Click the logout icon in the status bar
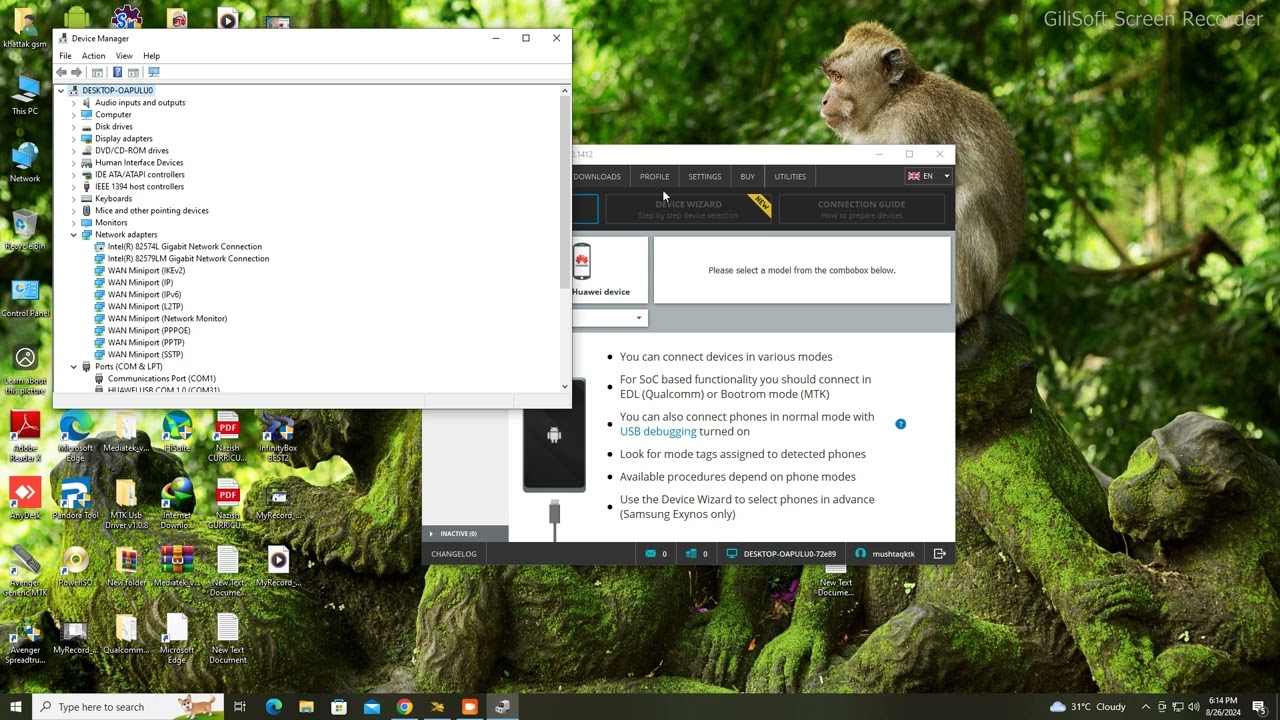Viewport: 1280px width, 720px height. click(939, 553)
